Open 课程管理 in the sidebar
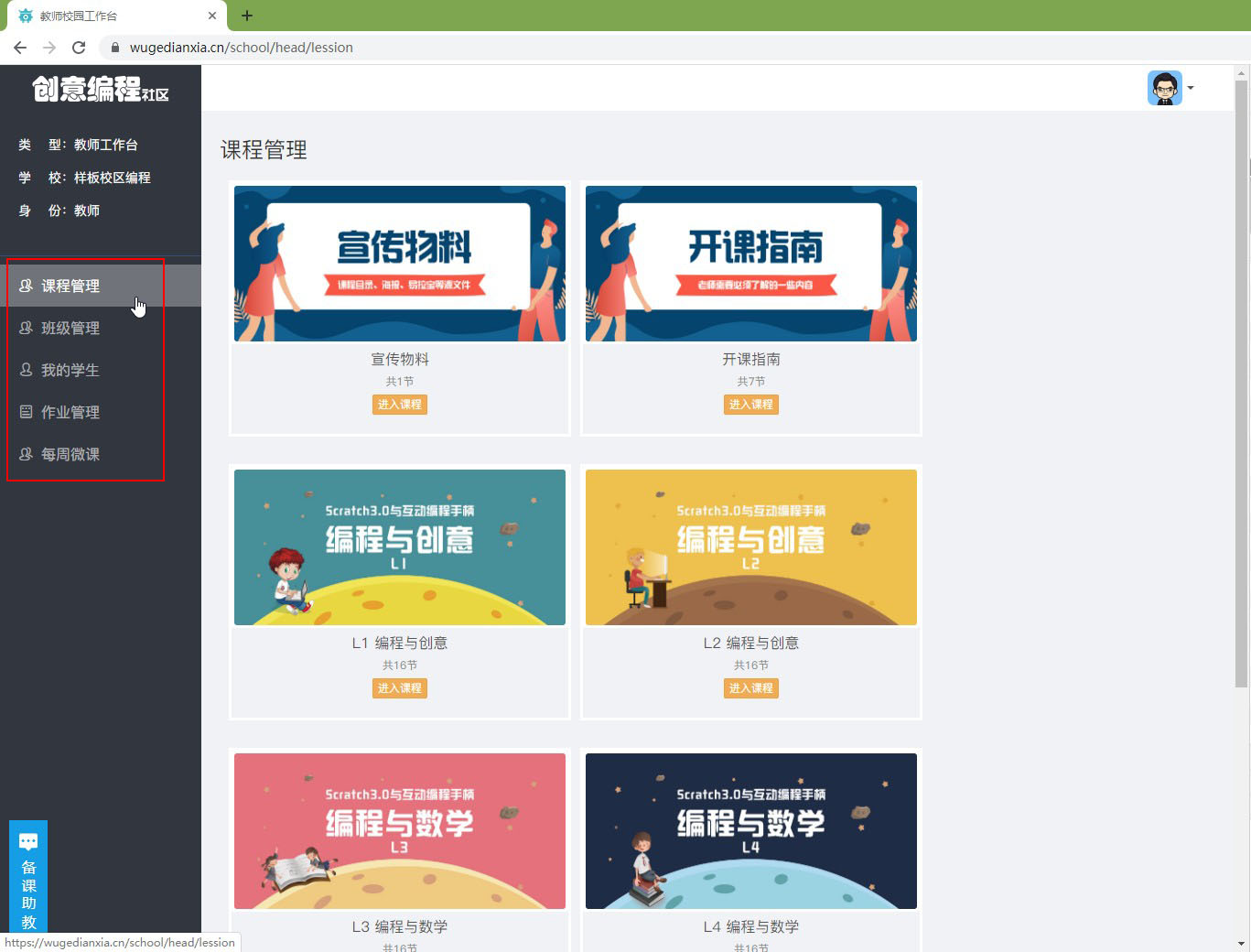 [101, 286]
